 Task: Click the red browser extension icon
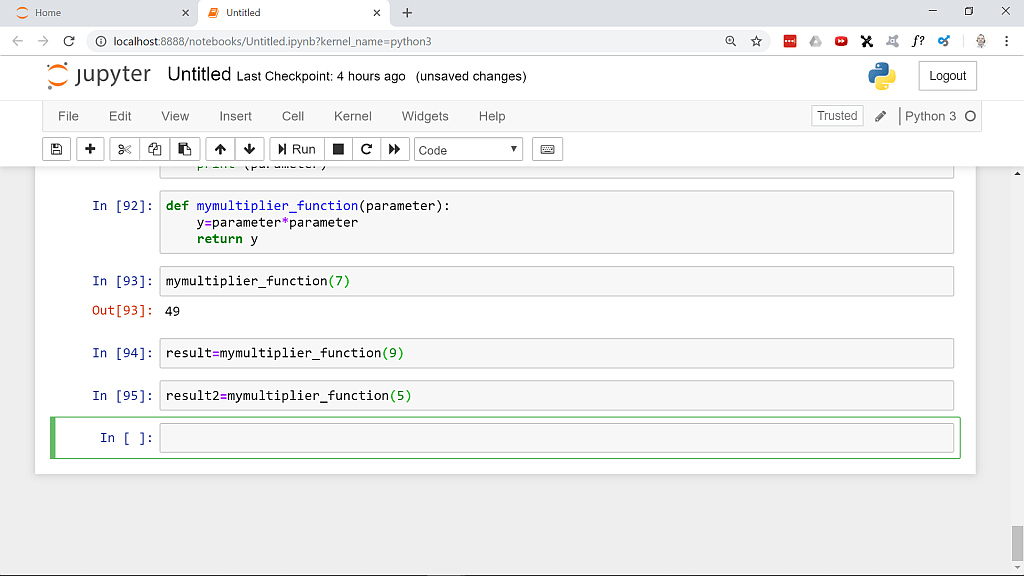coord(790,41)
